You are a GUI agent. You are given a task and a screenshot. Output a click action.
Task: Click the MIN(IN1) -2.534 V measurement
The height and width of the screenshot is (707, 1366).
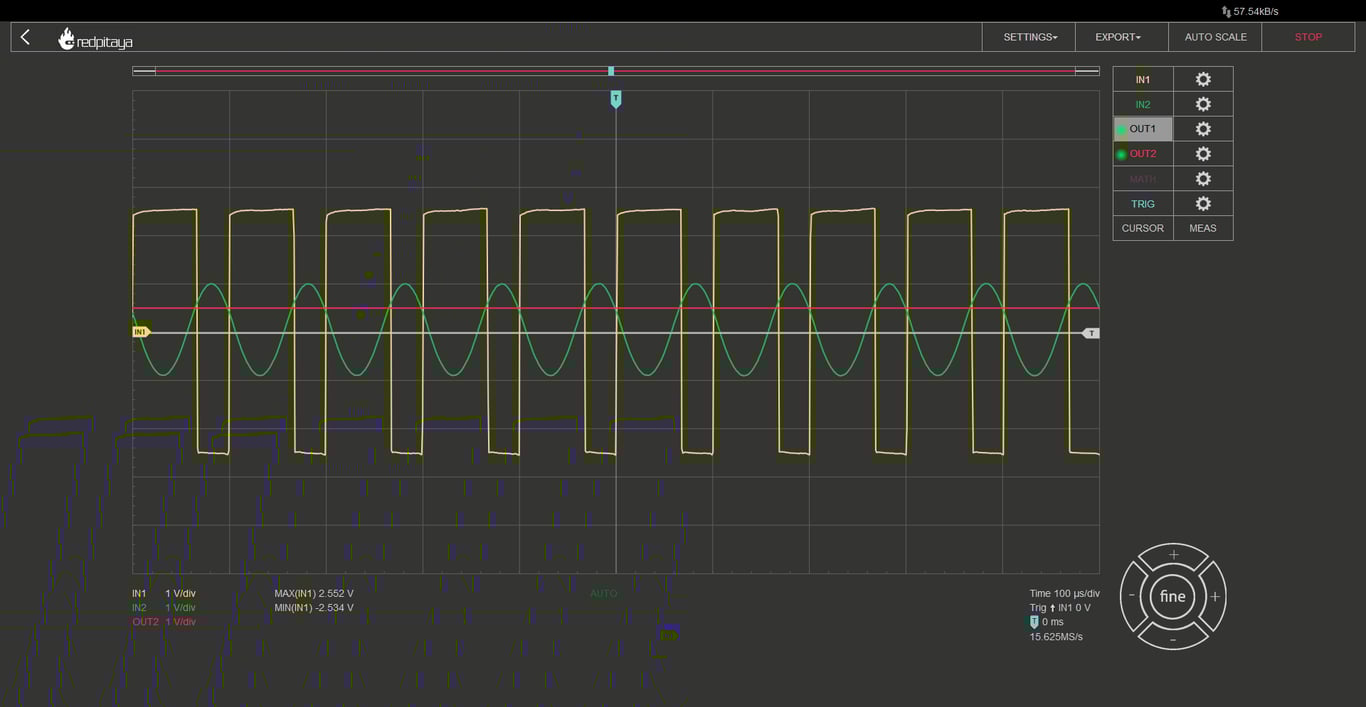(x=314, y=607)
